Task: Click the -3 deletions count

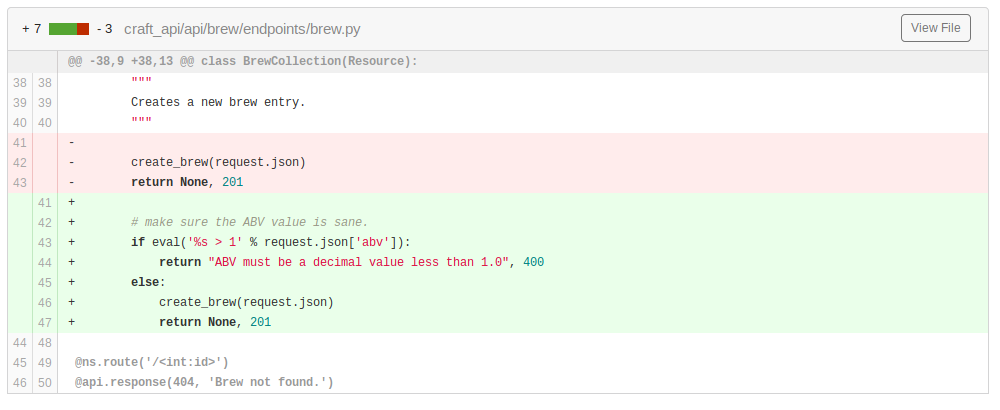Action: coord(104,29)
